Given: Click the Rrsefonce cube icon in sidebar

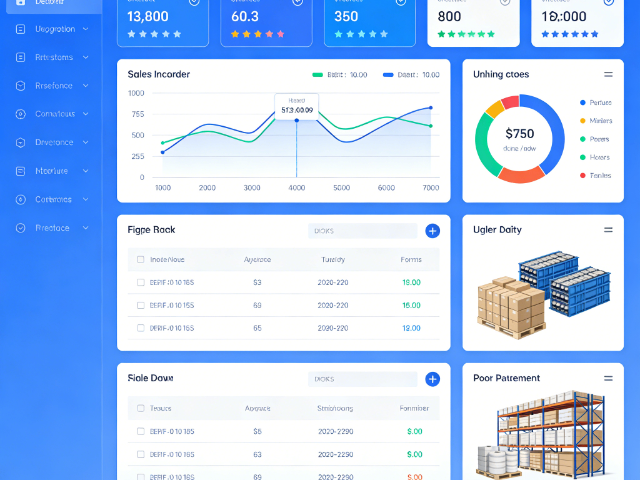Looking at the screenshot, I should tap(21, 86).
